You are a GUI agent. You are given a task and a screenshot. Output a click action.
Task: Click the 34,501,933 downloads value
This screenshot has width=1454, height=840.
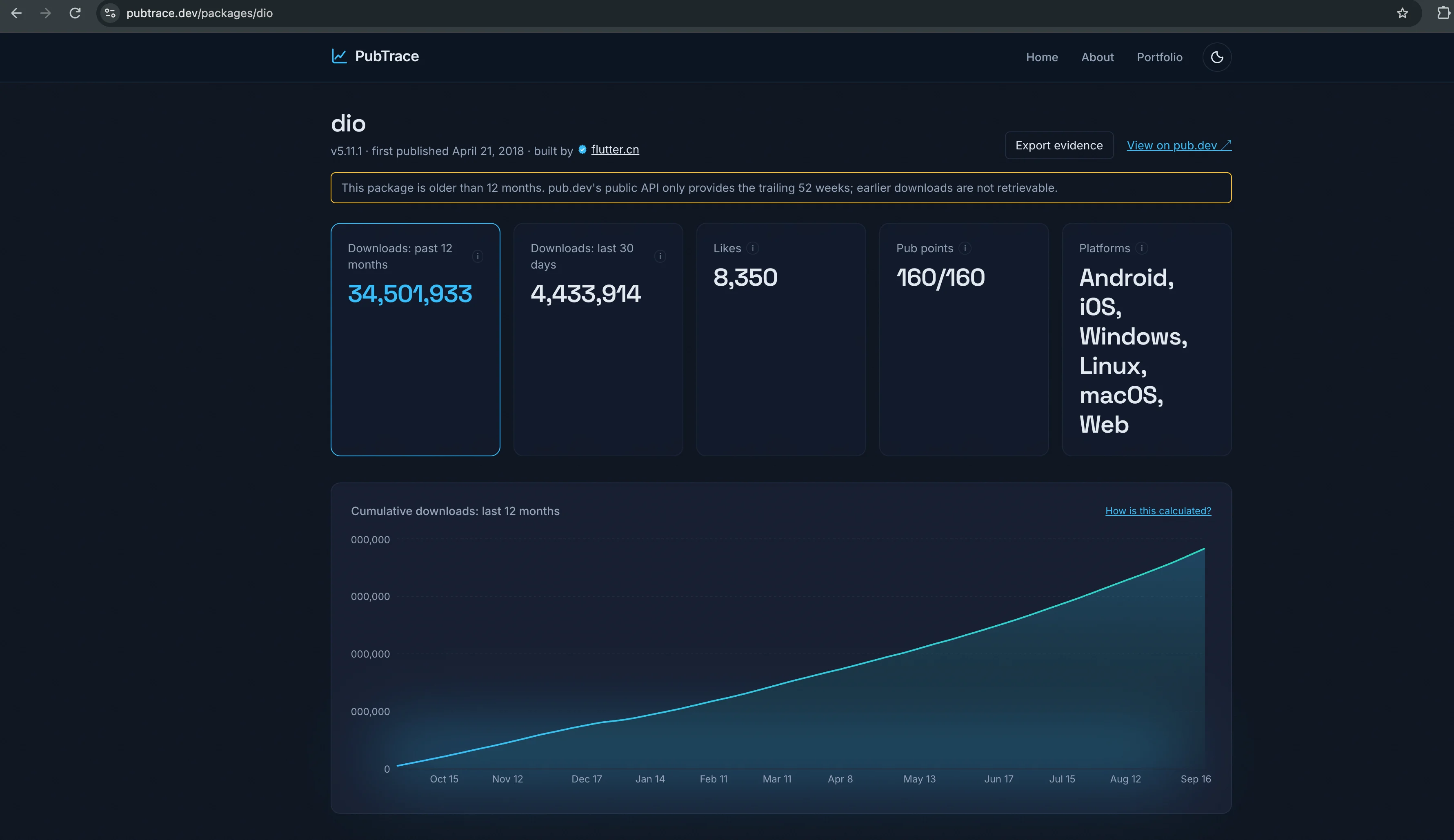tap(410, 294)
